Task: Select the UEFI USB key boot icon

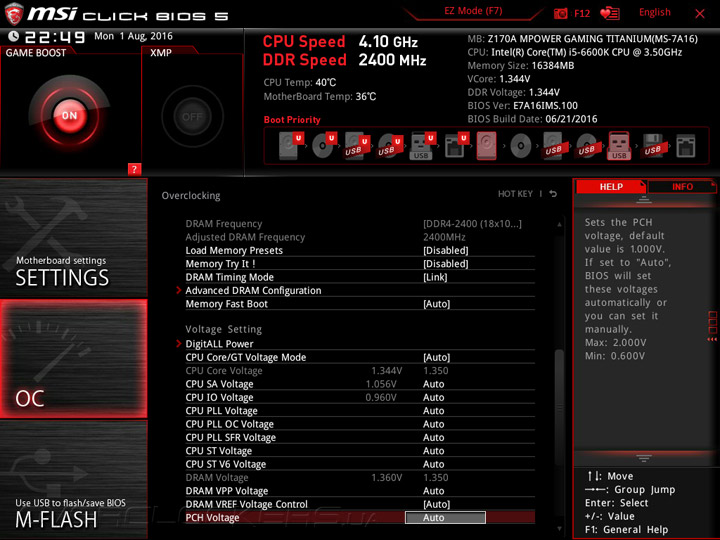Action: pos(422,146)
